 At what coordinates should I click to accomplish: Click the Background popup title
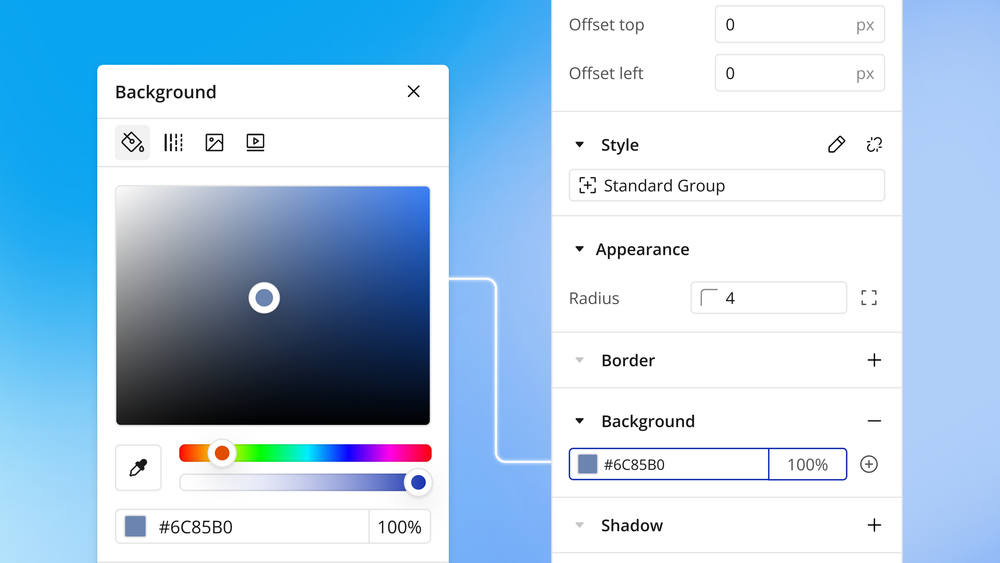coord(166,92)
